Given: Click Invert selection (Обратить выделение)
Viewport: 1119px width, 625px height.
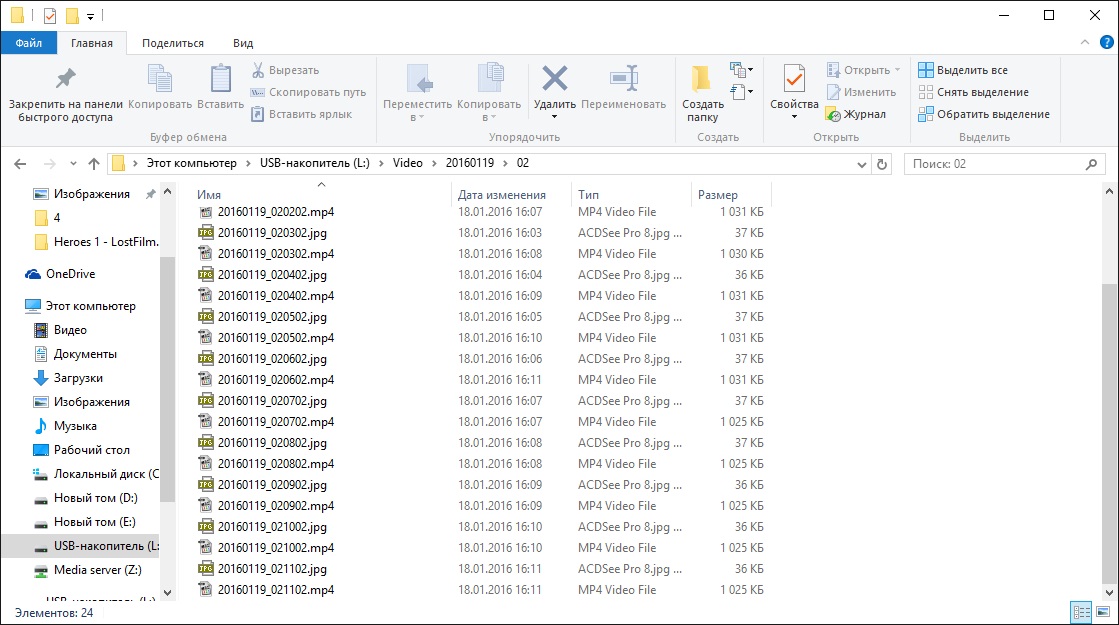Looking at the screenshot, I should pos(984,114).
